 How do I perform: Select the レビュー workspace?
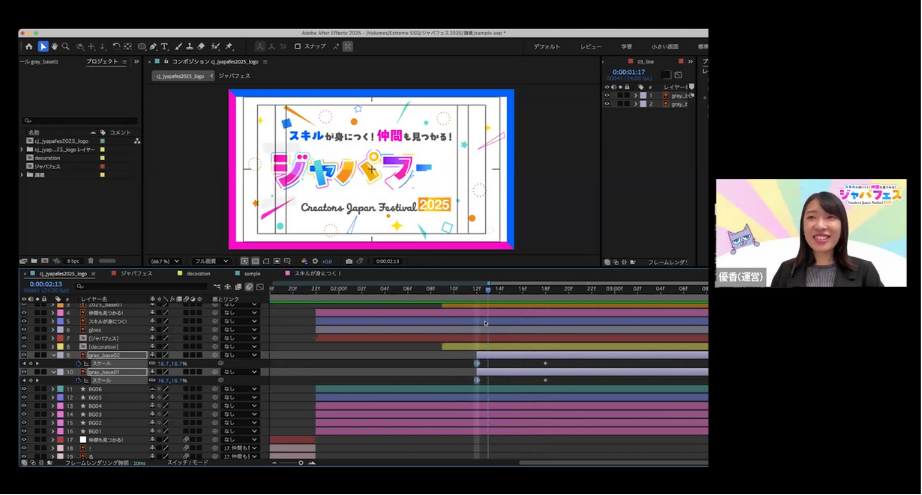pyautogui.click(x=591, y=46)
